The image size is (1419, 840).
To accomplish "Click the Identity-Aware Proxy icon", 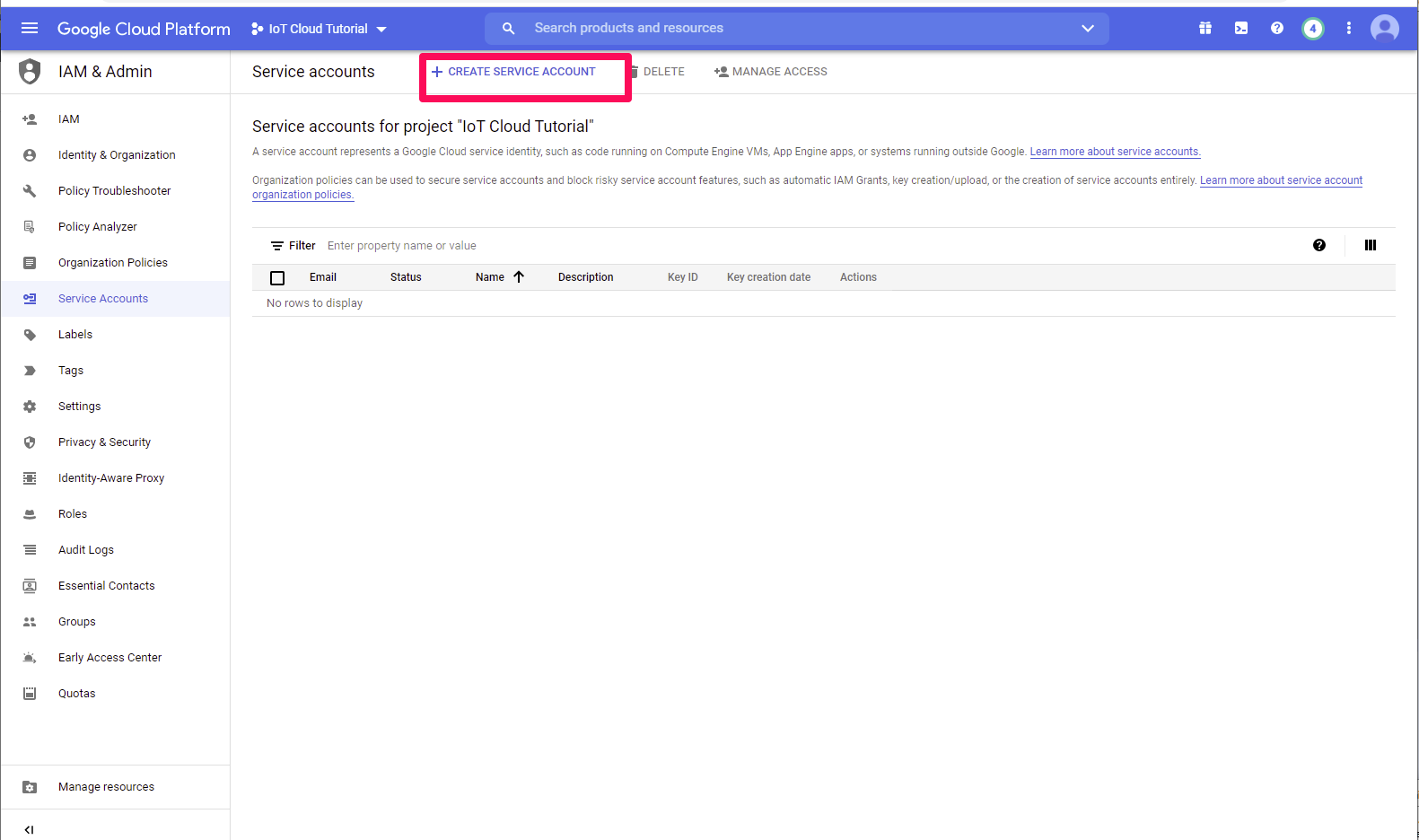I will tap(30, 478).
